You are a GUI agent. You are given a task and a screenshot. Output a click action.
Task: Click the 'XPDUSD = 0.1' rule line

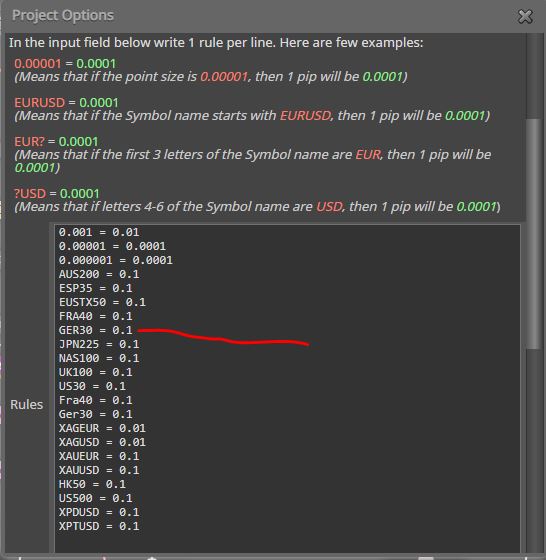(99, 512)
